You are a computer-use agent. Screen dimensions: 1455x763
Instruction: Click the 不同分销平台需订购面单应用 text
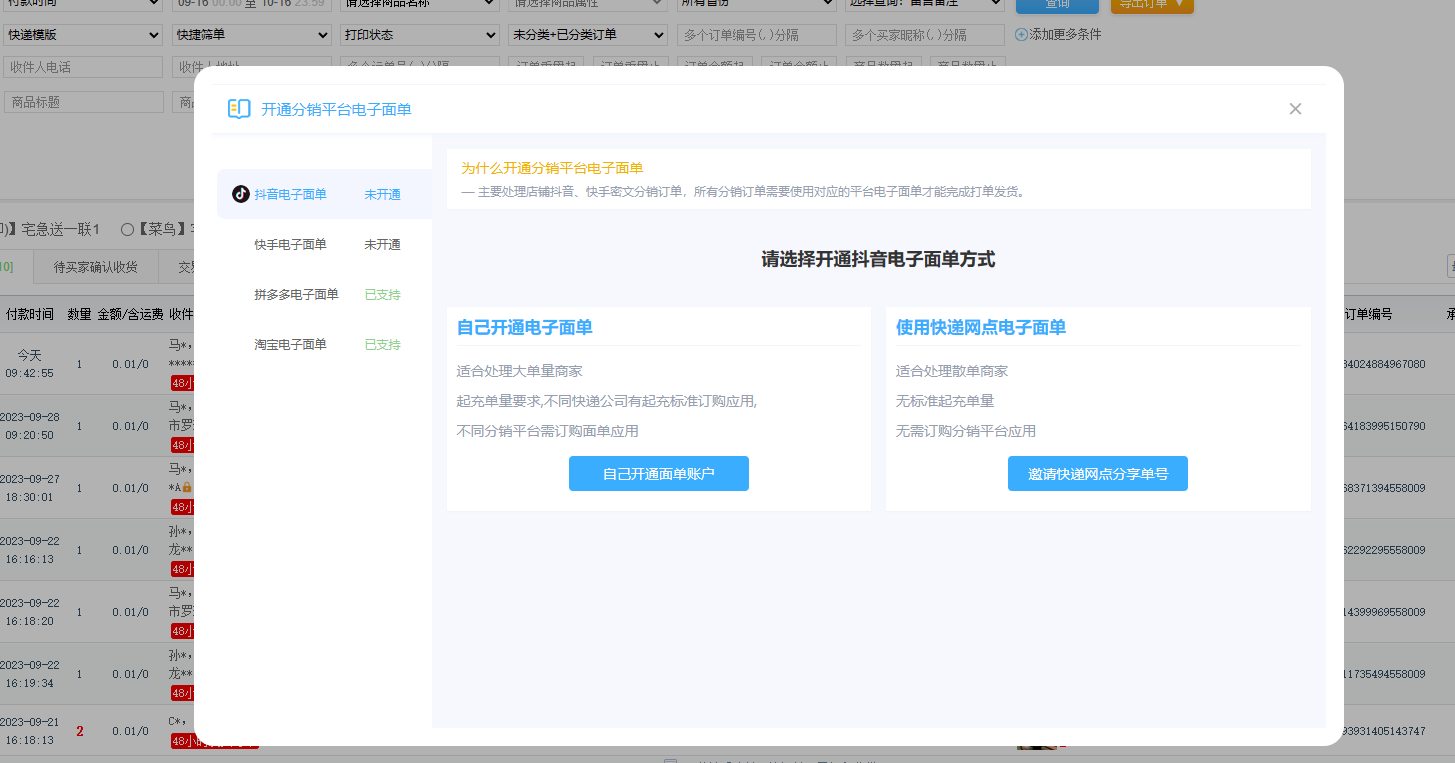(x=547, y=431)
